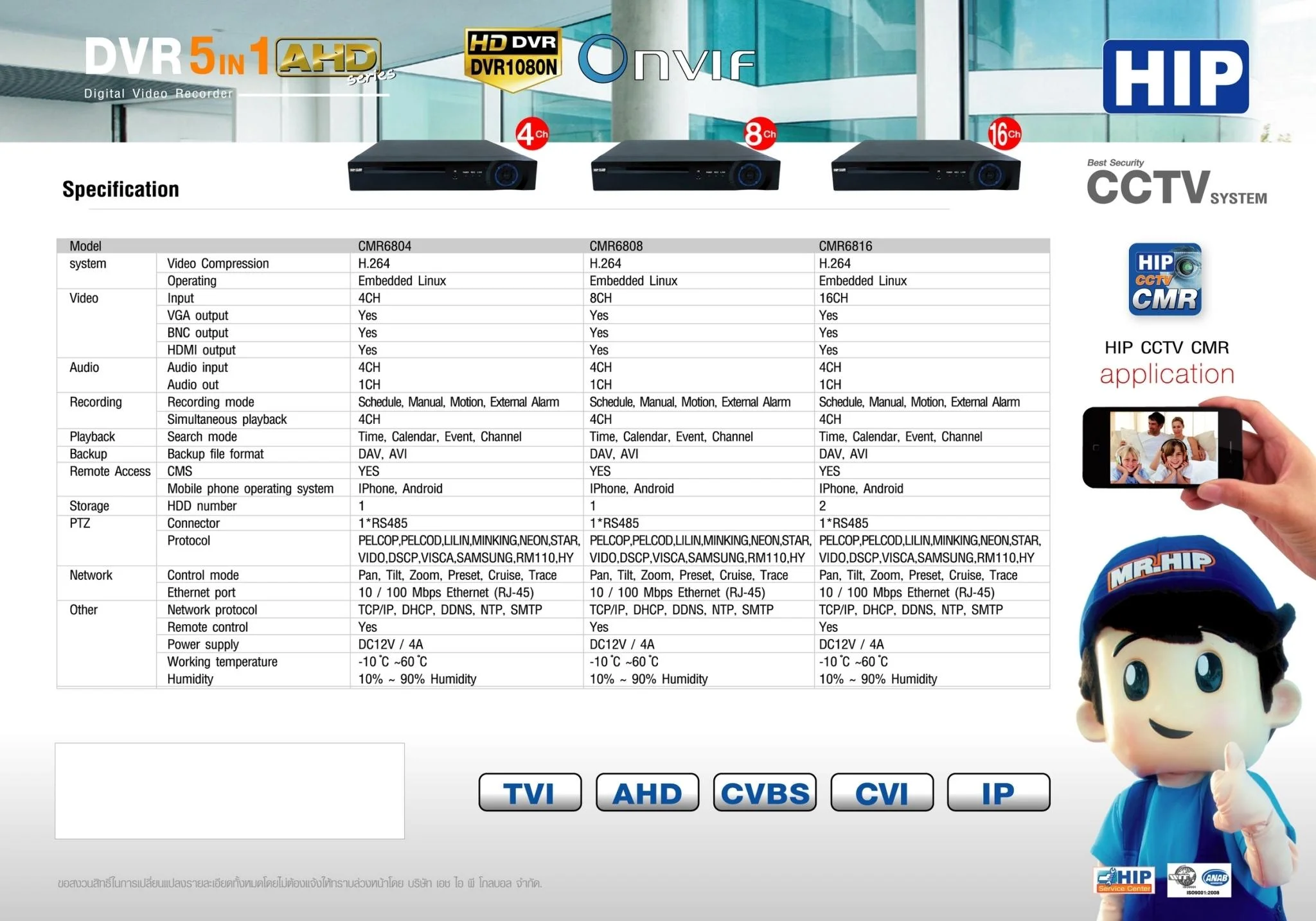Image resolution: width=1316 pixels, height=921 pixels.
Task: Click the smartphone family photo screen
Action: tap(1163, 448)
